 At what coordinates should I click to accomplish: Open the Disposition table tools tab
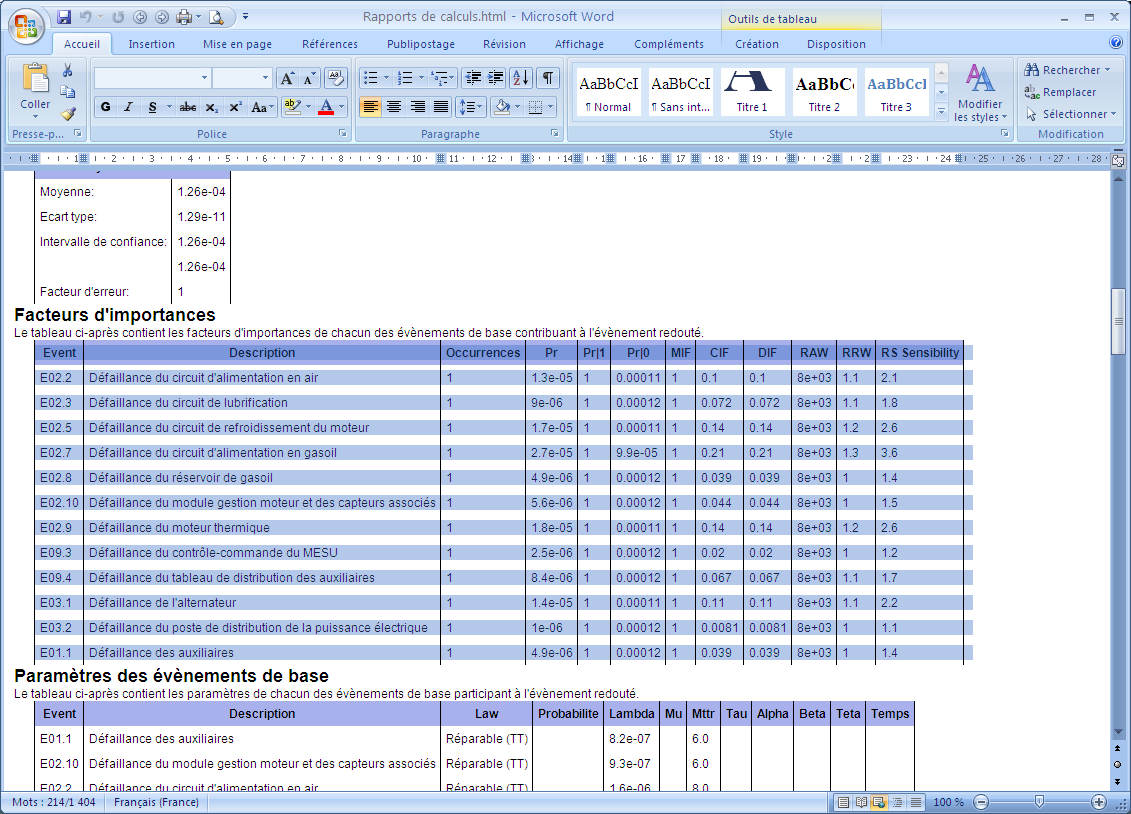click(836, 44)
